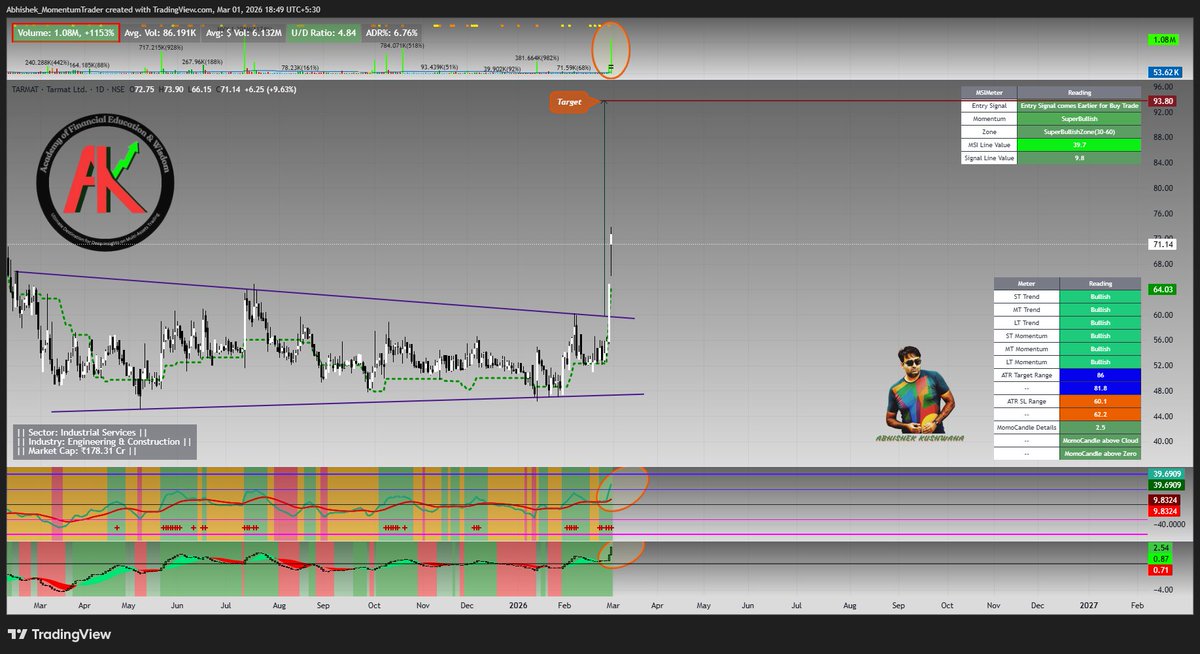The height and width of the screenshot is (654, 1200).
Task: Click the ATR Target Range label
Action: (1026, 374)
